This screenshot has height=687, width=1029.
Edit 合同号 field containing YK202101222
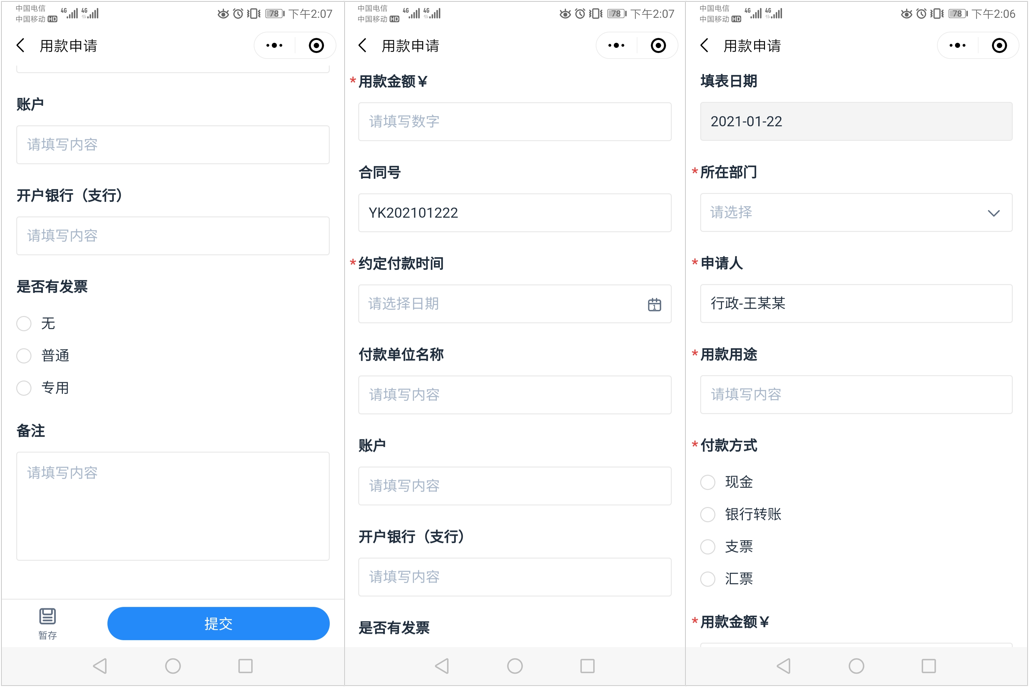point(515,213)
